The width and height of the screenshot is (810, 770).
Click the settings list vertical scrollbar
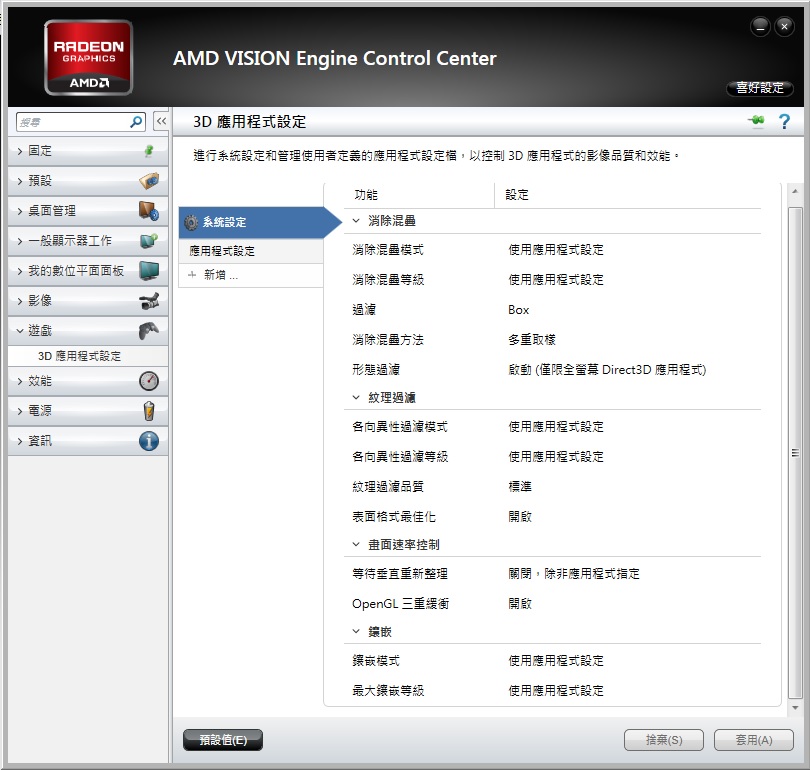coord(795,450)
